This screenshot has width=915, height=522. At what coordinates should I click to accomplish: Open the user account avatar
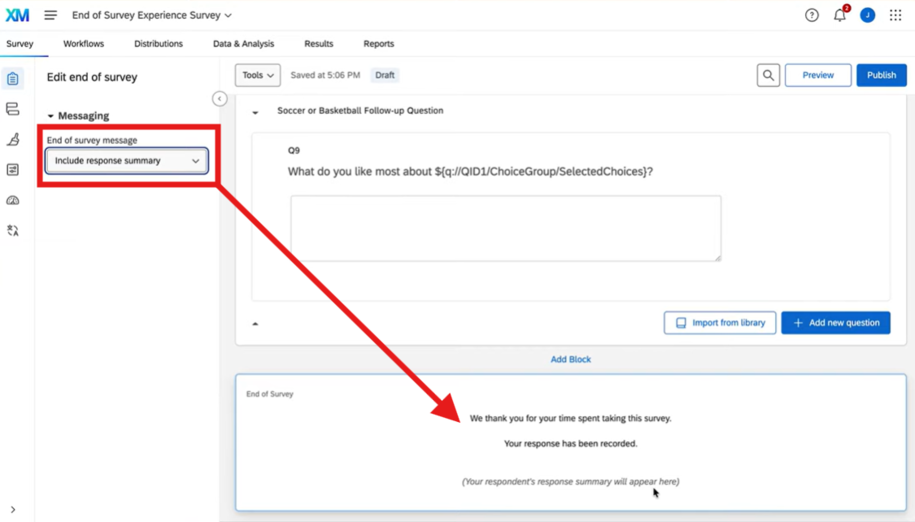click(868, 15)
